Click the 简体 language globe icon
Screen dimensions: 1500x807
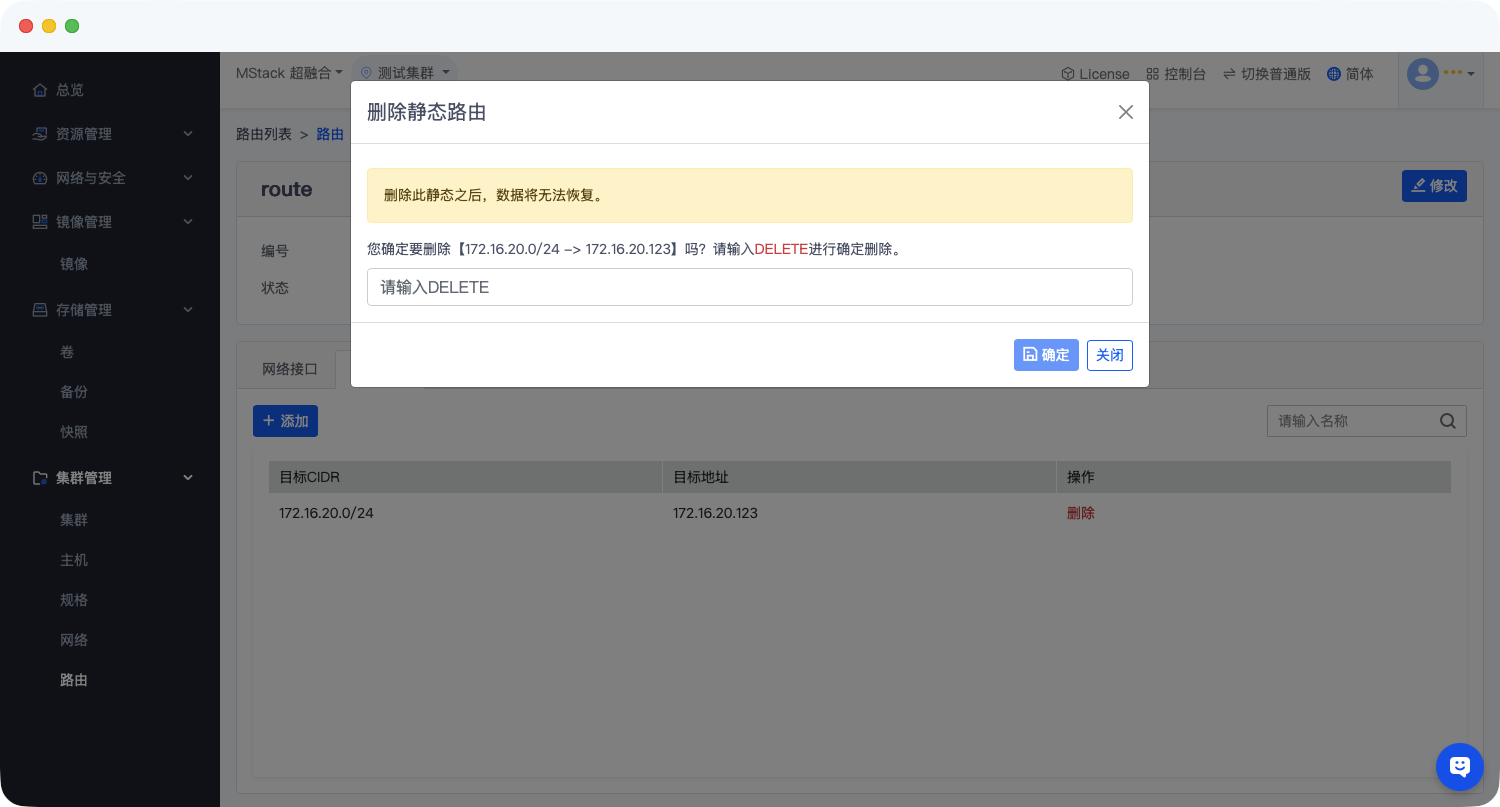[1331, 73]
